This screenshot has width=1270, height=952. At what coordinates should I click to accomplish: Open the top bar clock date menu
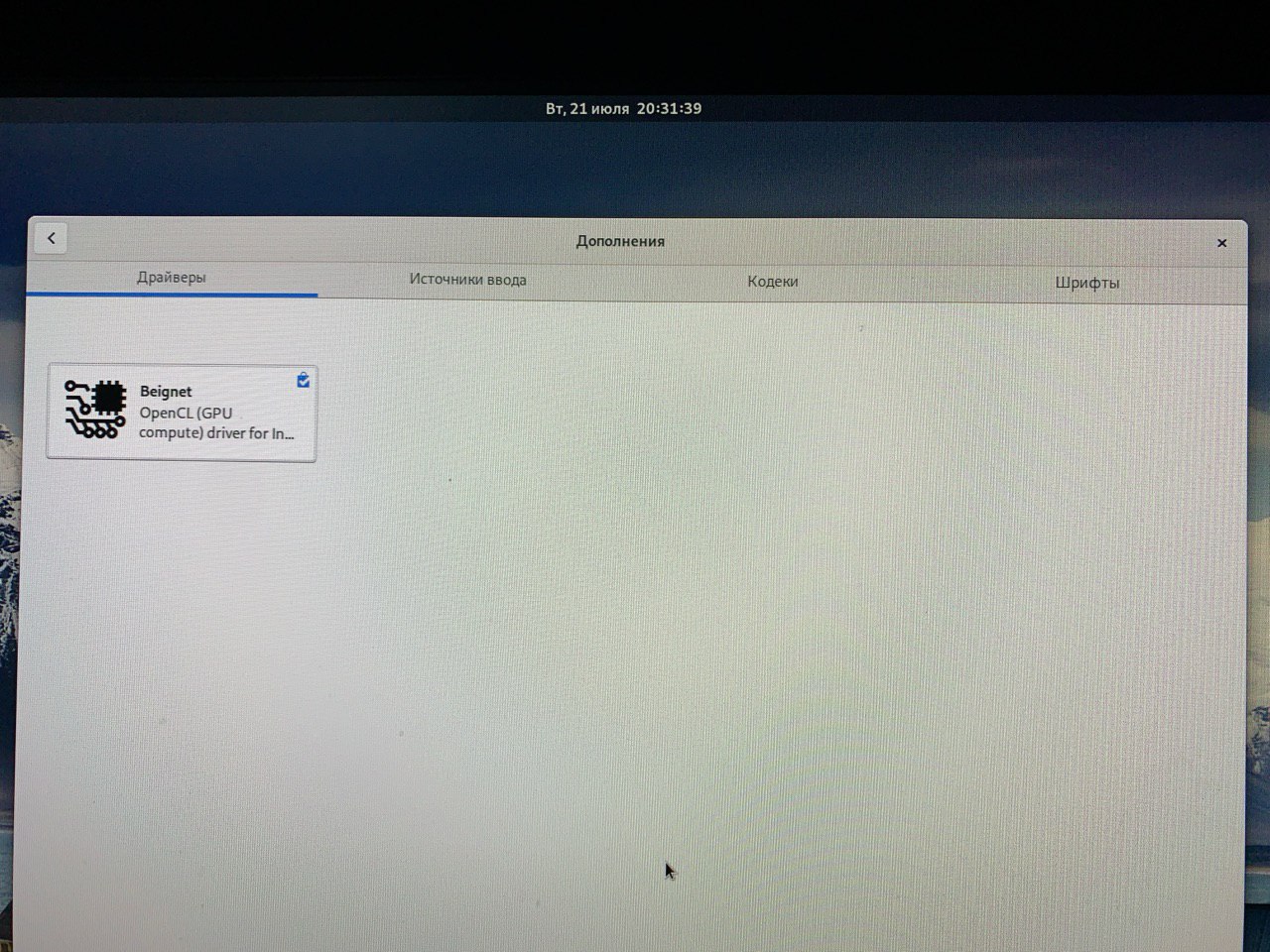[623, 109]
